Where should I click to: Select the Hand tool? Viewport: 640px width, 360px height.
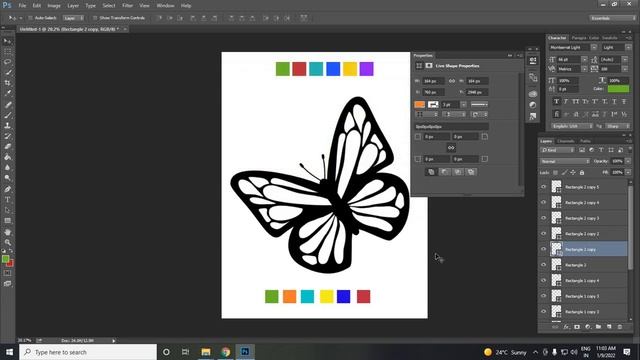click(7, 232)
